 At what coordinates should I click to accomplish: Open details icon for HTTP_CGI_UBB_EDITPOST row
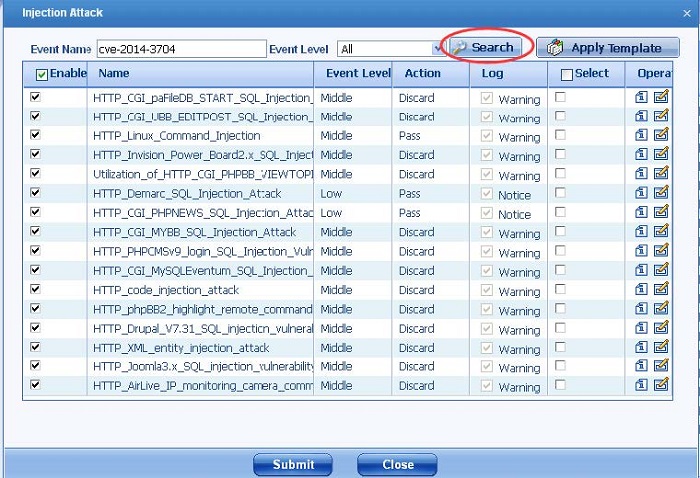(x=641, y=116)
